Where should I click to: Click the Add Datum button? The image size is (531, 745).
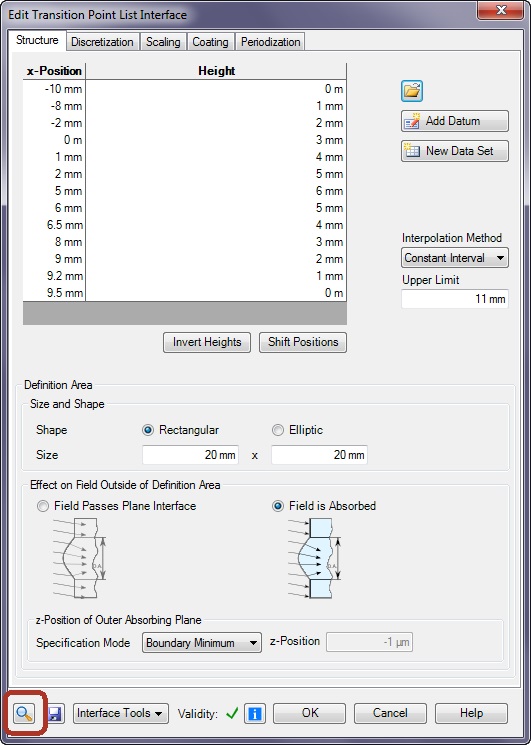coord(455,121)
